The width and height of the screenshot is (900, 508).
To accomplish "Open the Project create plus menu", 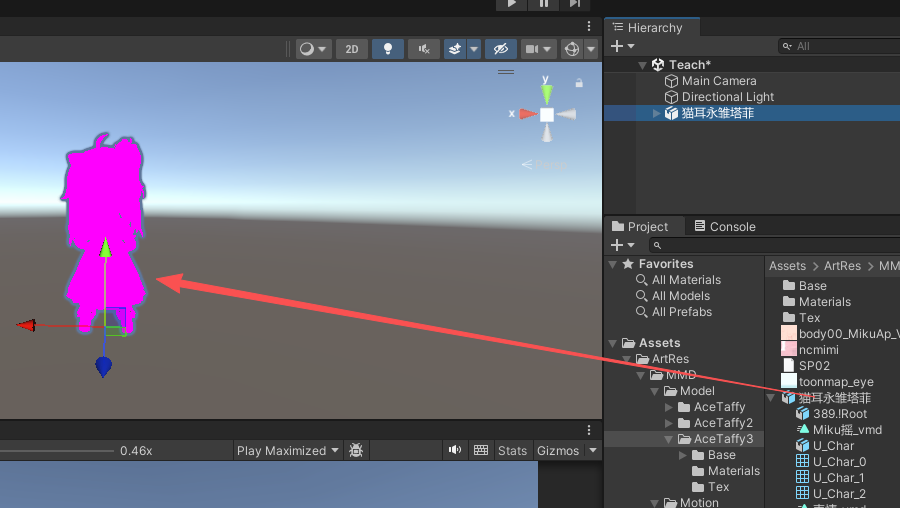I will (622, 245).
